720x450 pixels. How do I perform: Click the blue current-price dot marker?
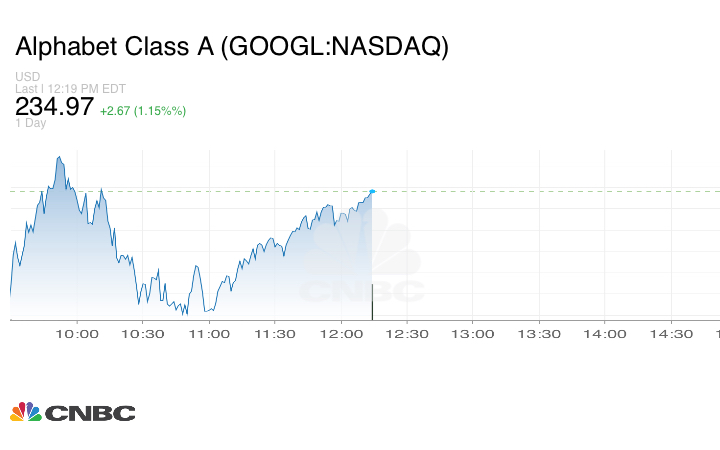[x=372, y=191]
